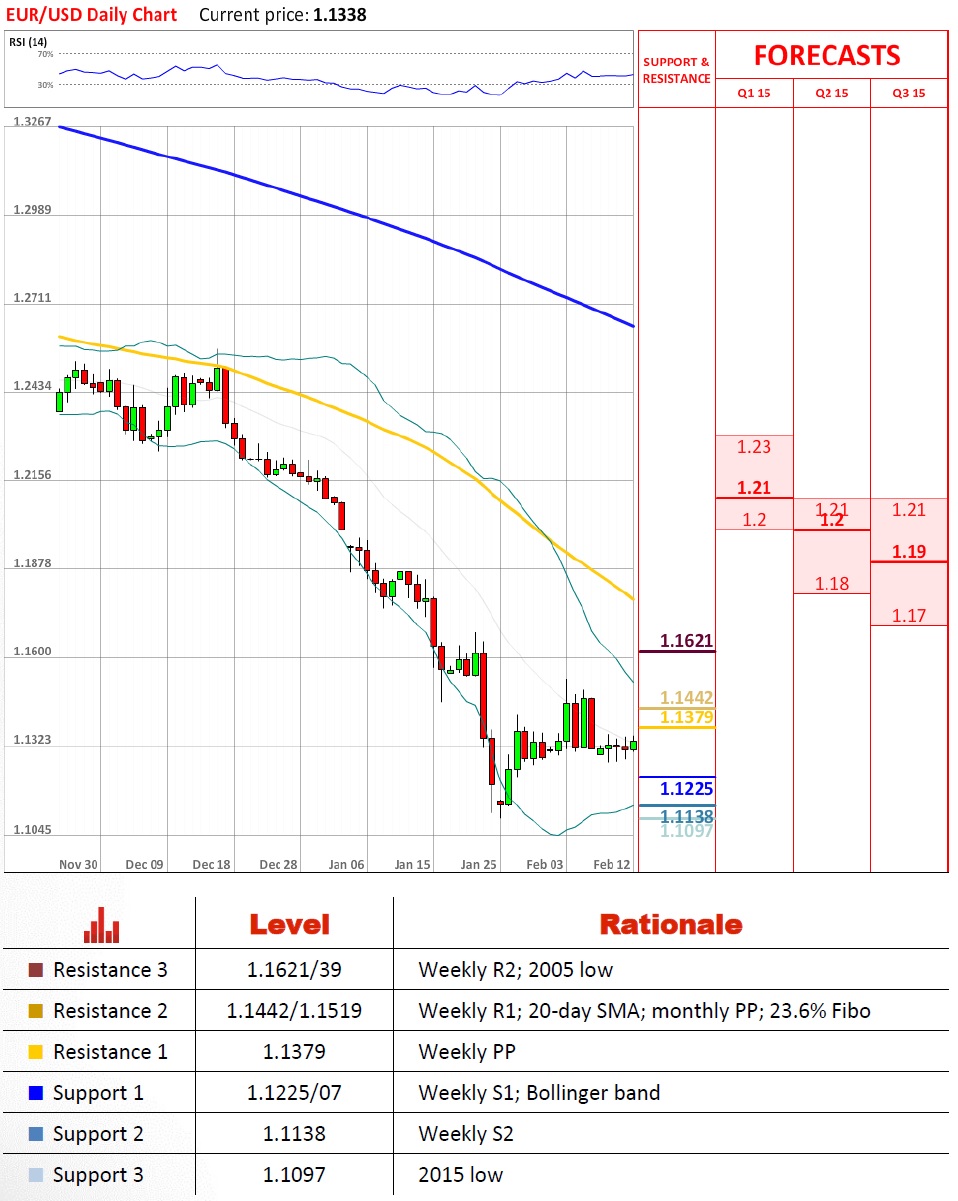Select the 'Q3 15' forecast column header
Image resolution: width=958 pixels, height=1201 pixels.
click(909, 93)
